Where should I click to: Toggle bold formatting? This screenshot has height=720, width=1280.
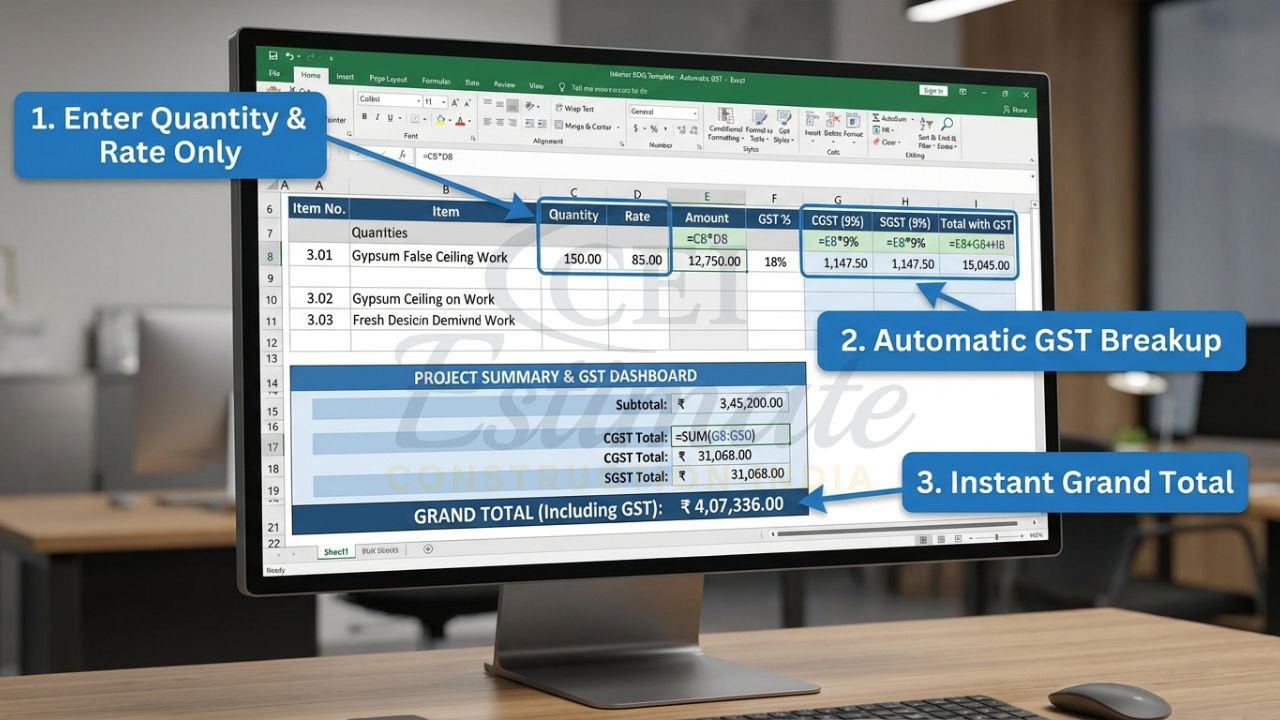(x=365, y=116)
